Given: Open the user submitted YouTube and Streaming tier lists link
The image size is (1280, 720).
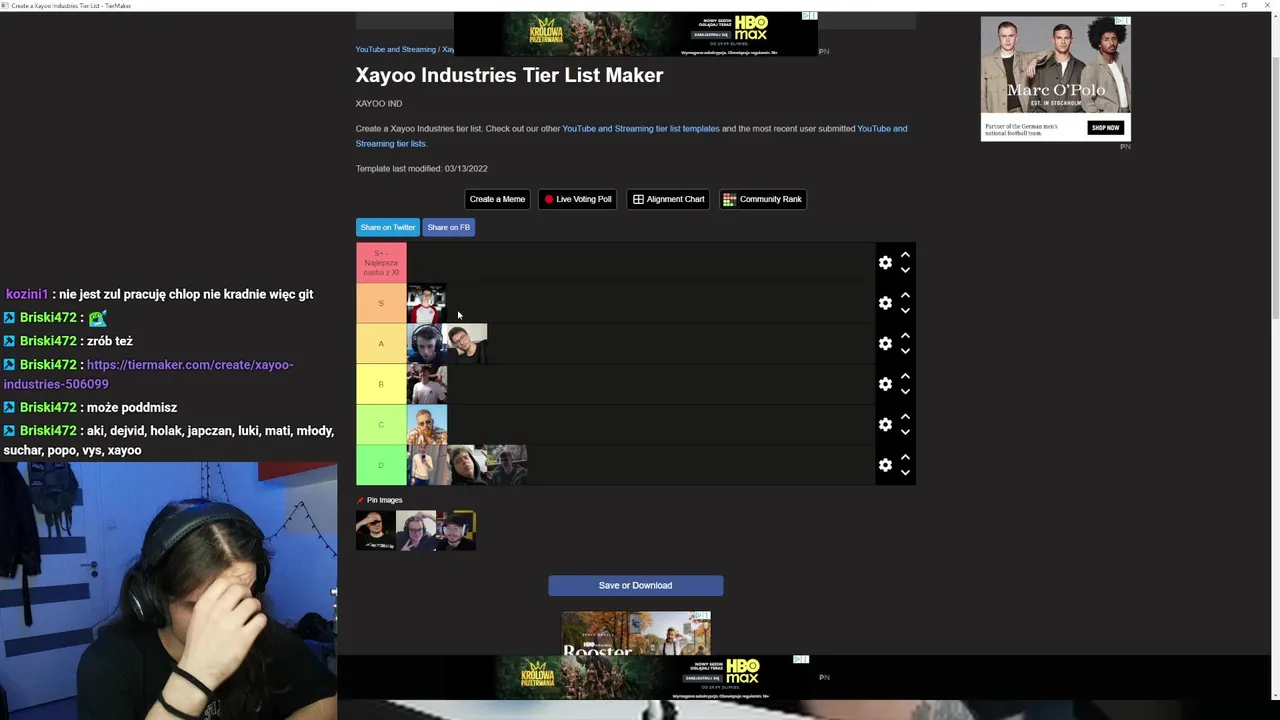Looking at the screenshot, I should pos(631,136).
